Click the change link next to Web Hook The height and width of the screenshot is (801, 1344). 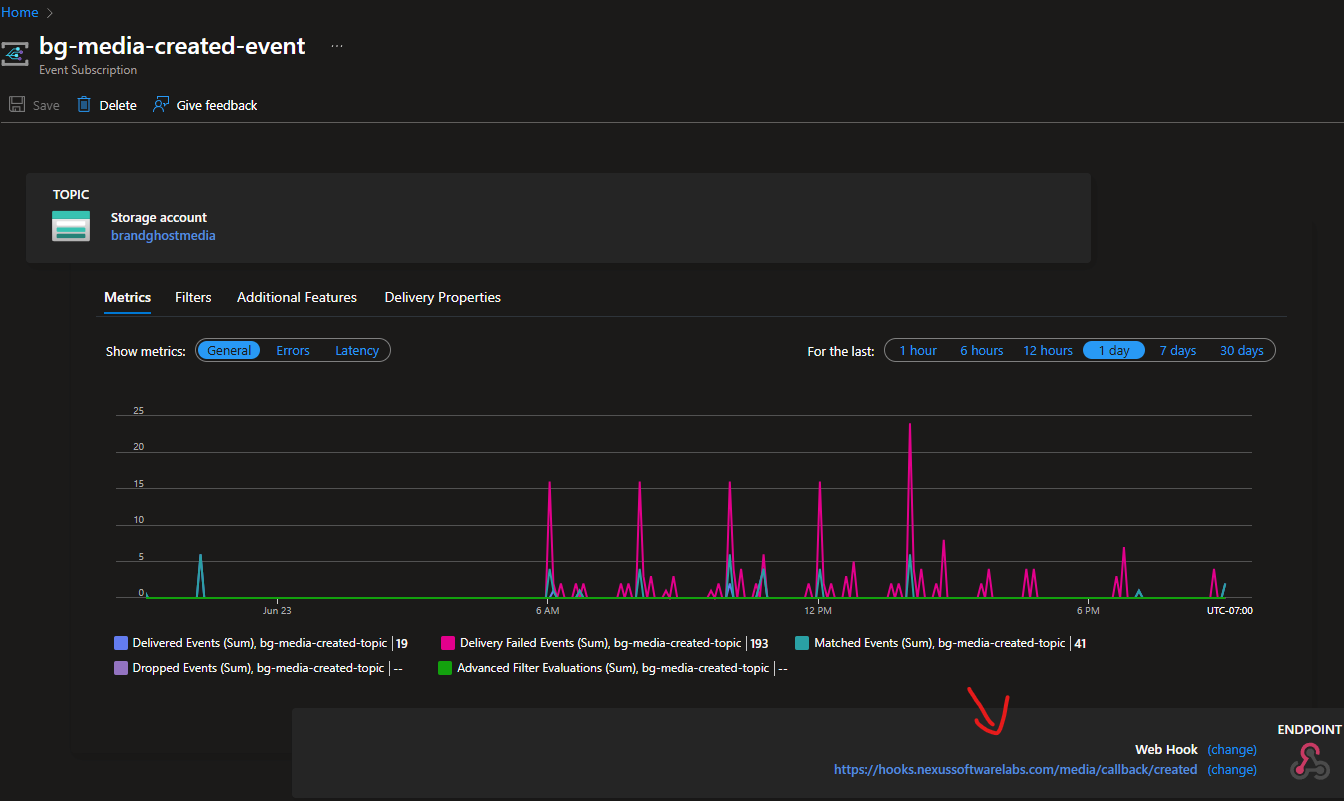[1232, 750]
